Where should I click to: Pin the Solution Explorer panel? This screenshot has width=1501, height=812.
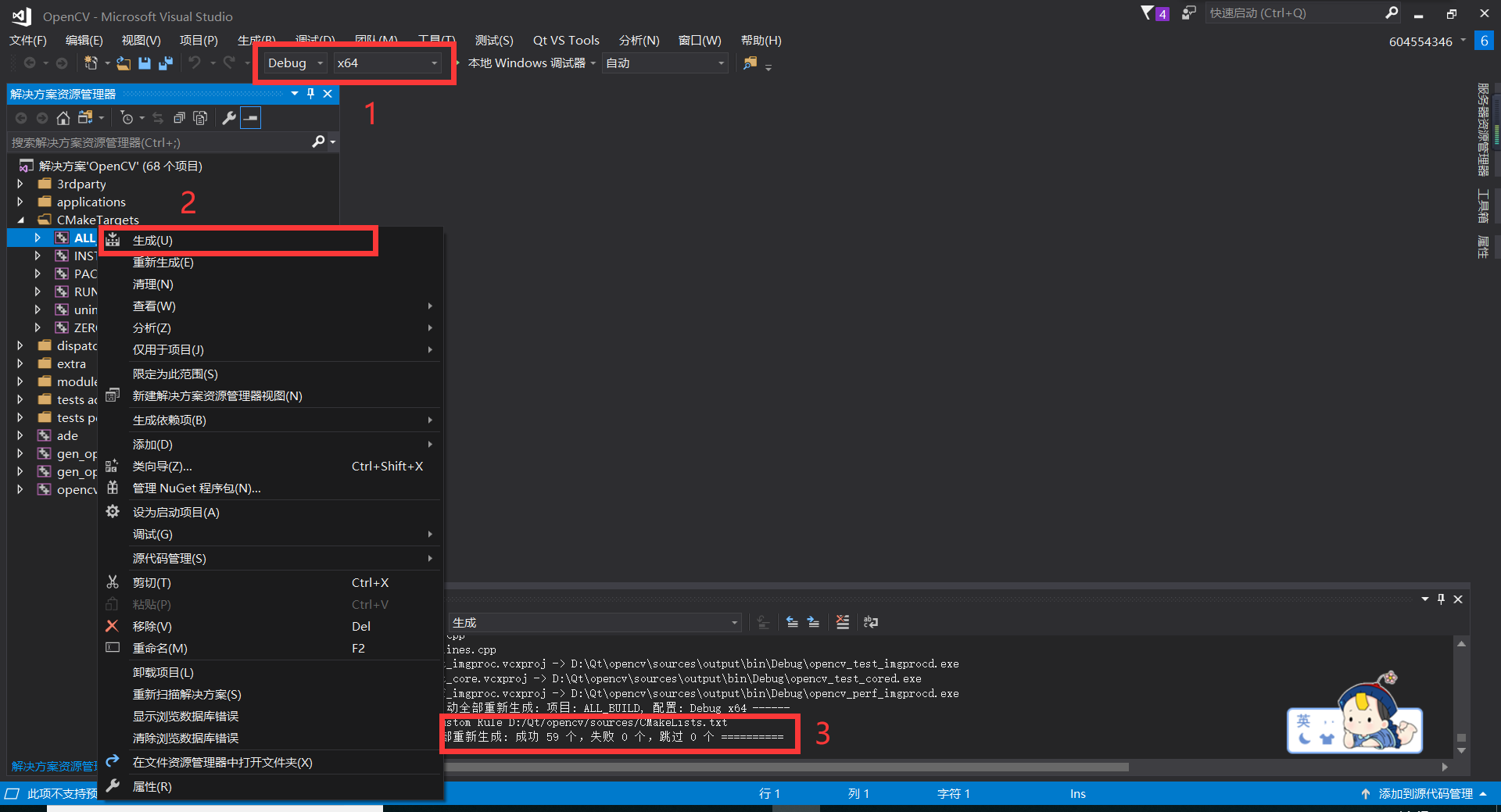coord(310,94)
